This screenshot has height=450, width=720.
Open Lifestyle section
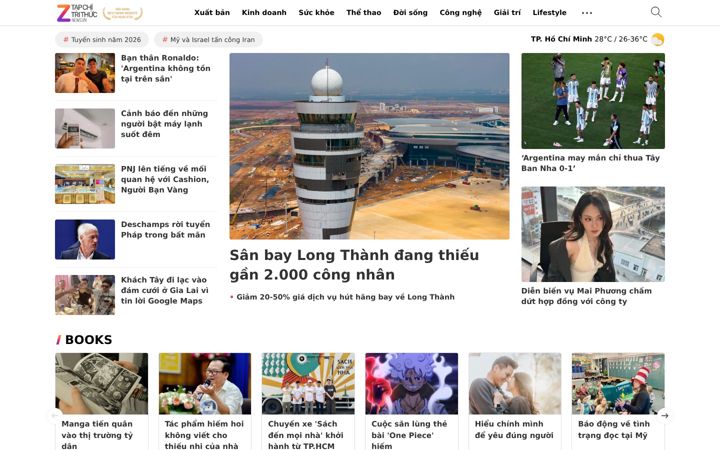coord(549,12)
